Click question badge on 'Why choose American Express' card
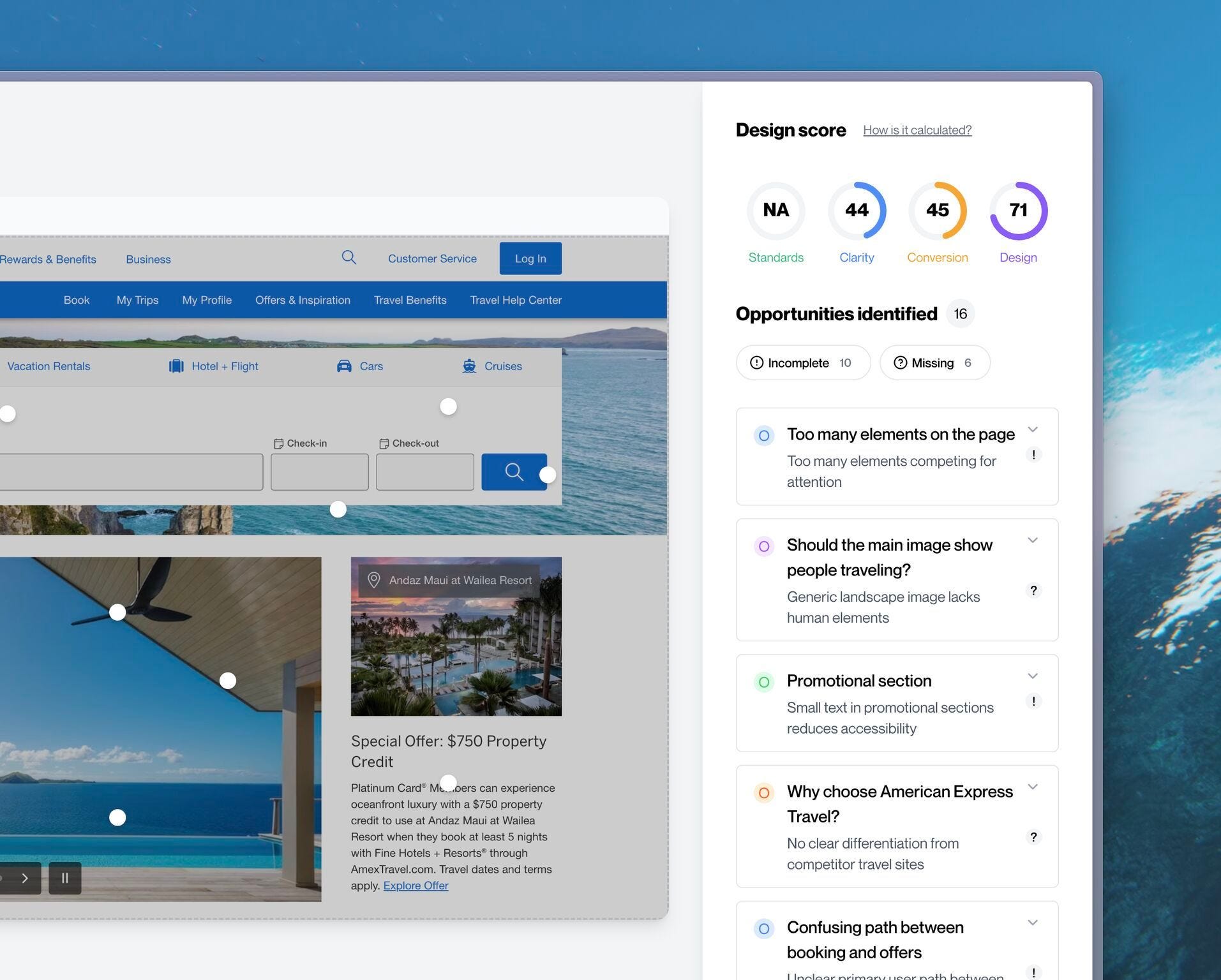The height and width of the screenshot is (980, 1221). click(1033, 836)
